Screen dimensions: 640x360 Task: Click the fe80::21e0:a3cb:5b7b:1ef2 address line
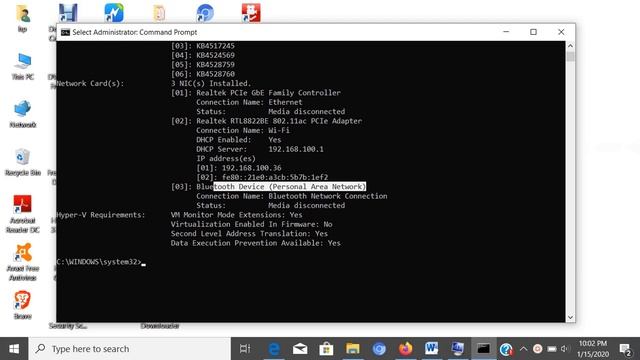[x=262, y=177]
